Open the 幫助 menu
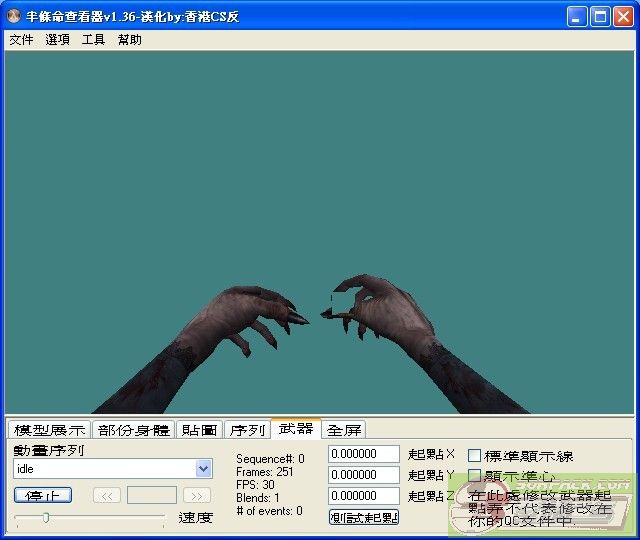This screenshot has height=540, width=640. pos(129,40)
